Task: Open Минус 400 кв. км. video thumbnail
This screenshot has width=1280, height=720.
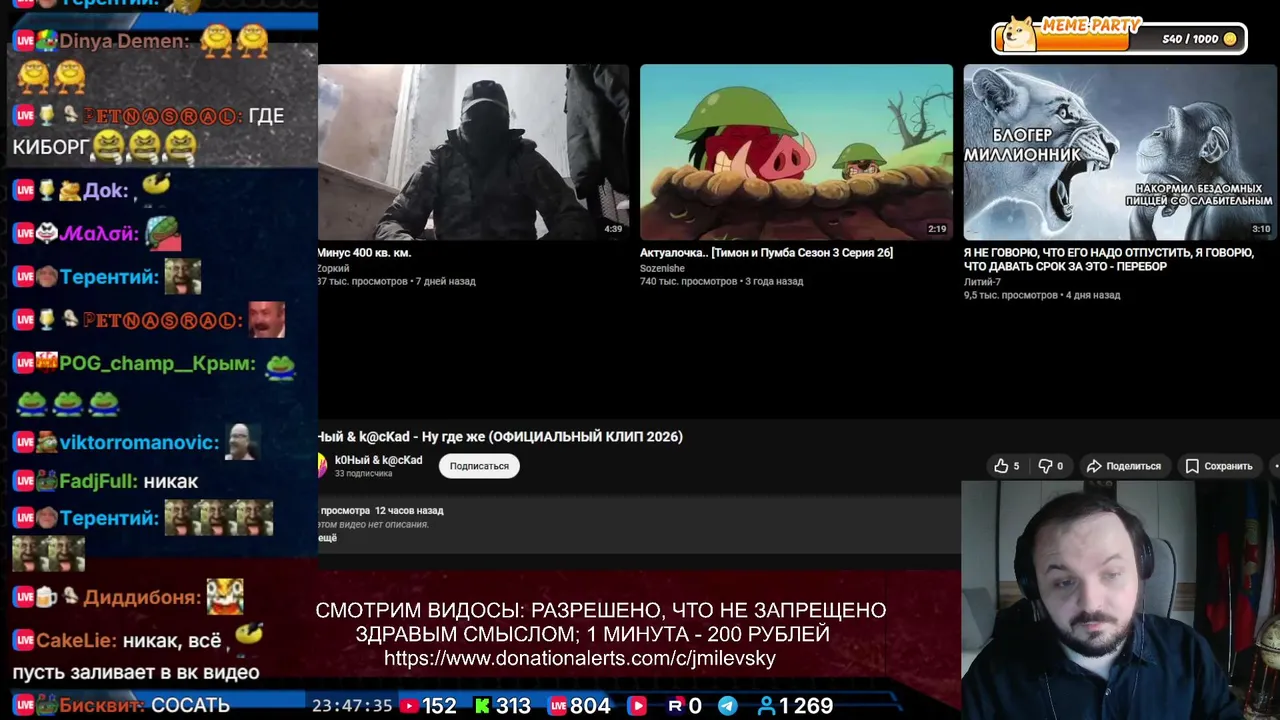Action: (x=473, y=152)
